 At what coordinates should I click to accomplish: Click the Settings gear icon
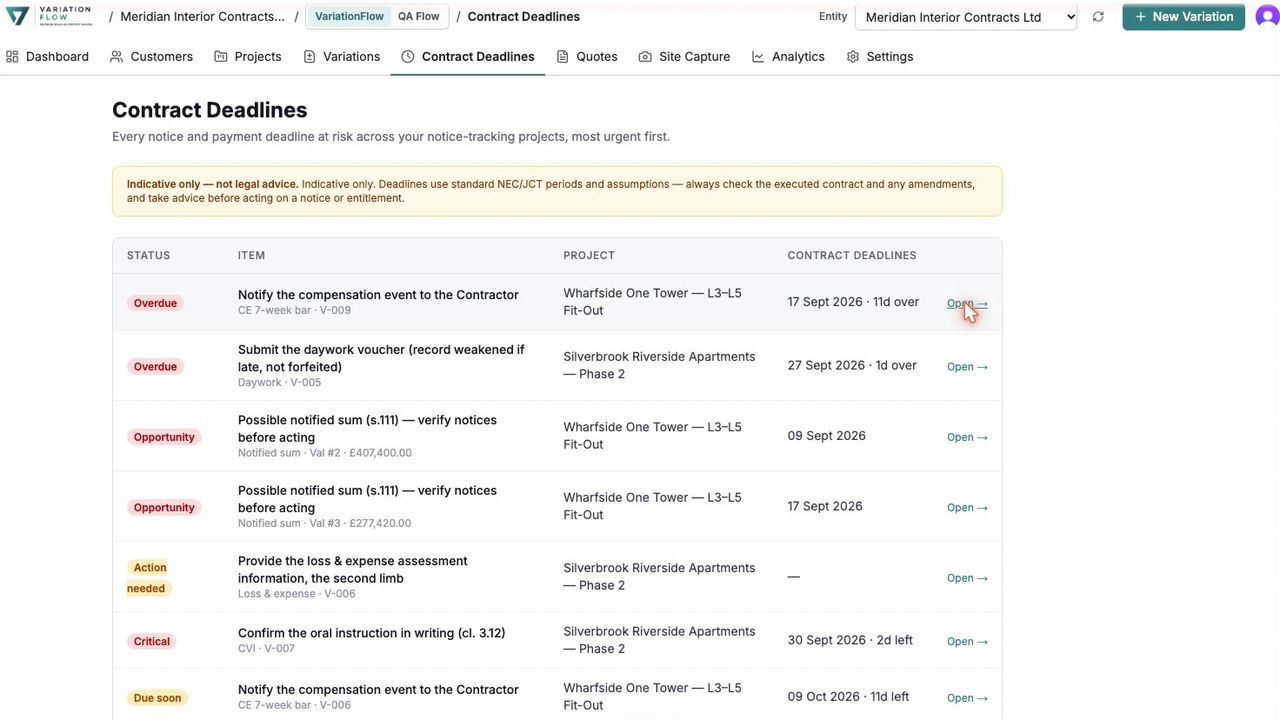[853, 57]
